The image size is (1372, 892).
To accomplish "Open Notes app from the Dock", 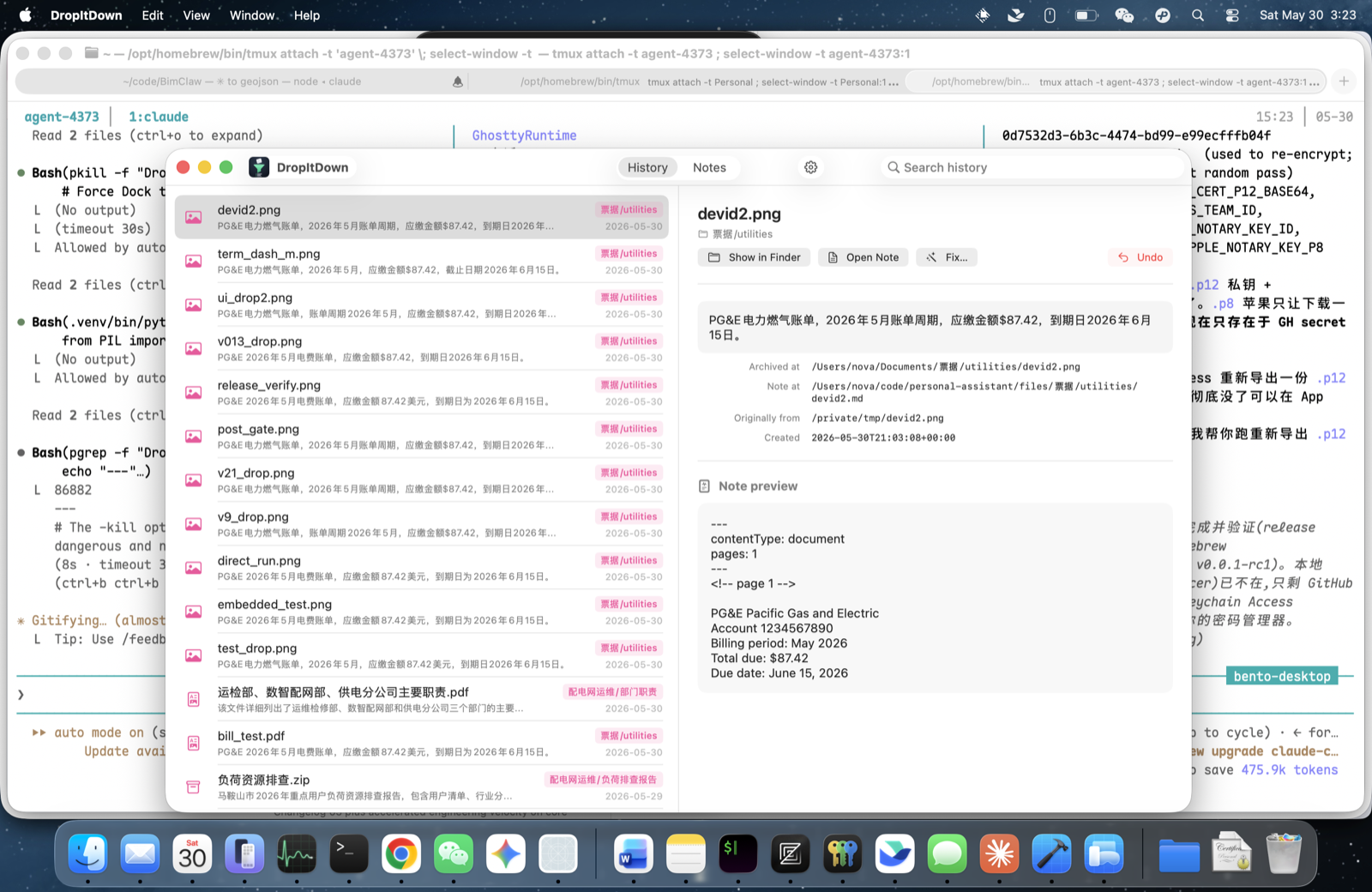I will pos(686,854).
